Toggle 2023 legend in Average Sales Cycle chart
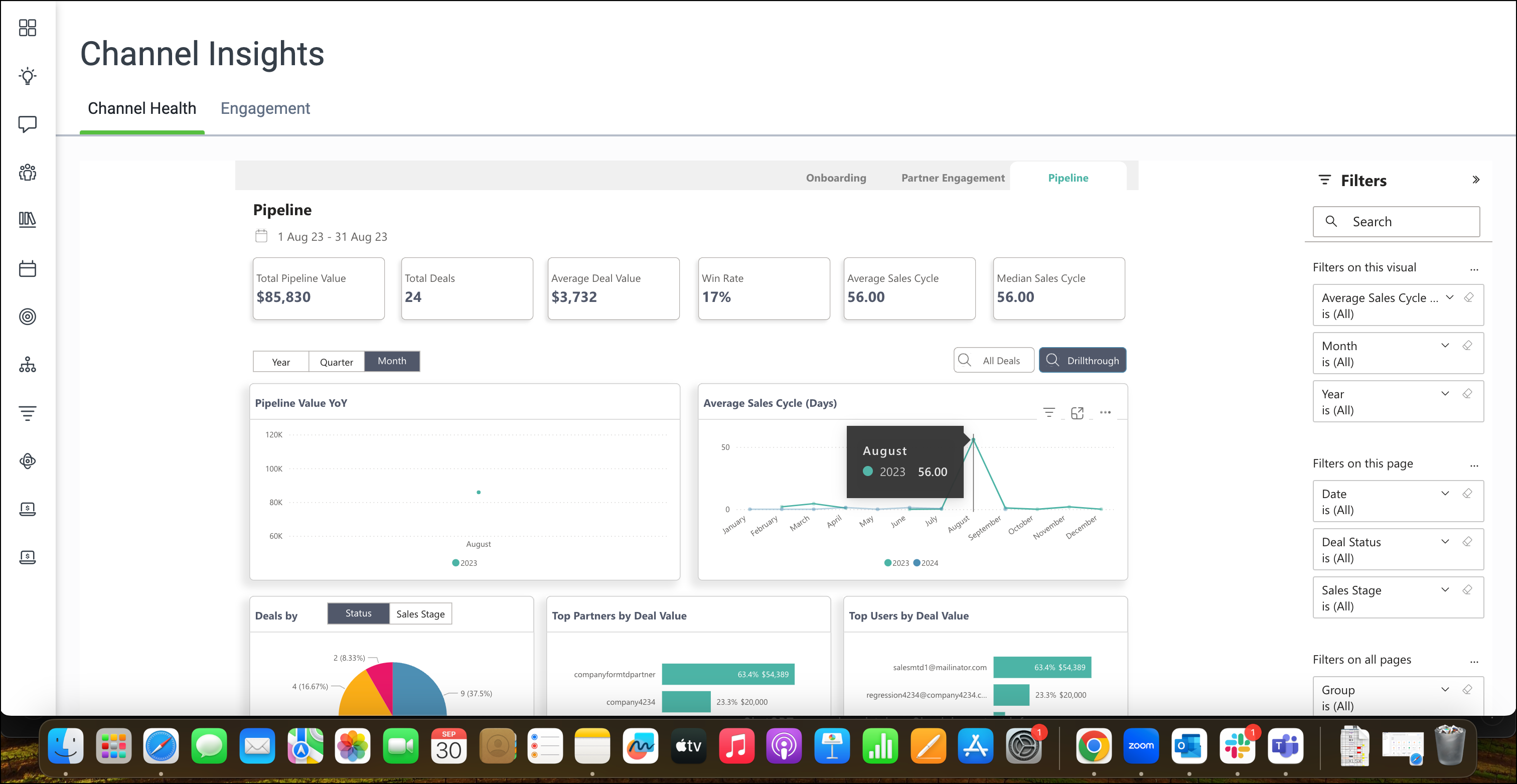Image resolution: width=1517 pixels, height=784 pixels. pos(896,562)
